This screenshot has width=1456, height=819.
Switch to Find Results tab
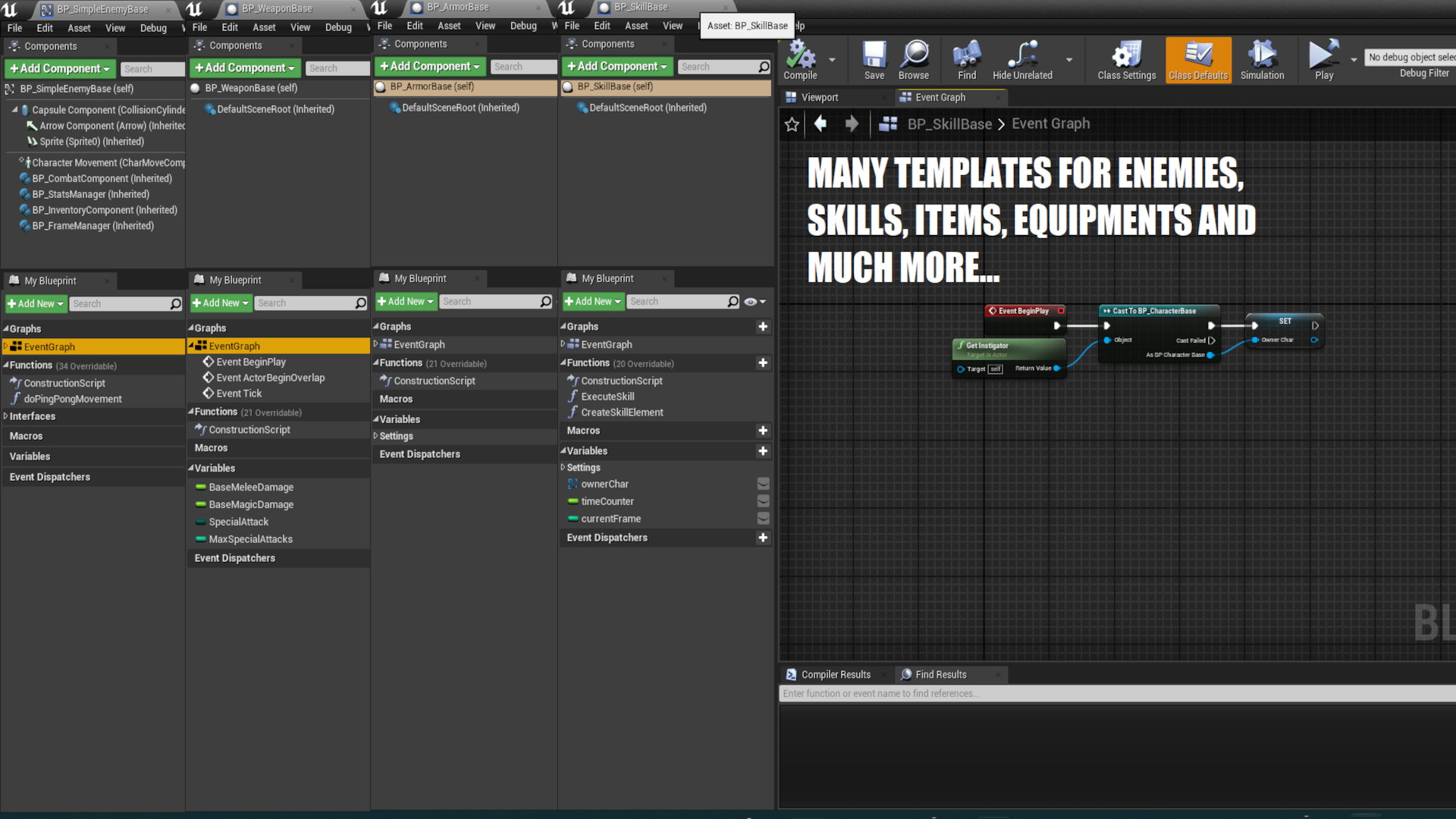(x=940, y=675)
